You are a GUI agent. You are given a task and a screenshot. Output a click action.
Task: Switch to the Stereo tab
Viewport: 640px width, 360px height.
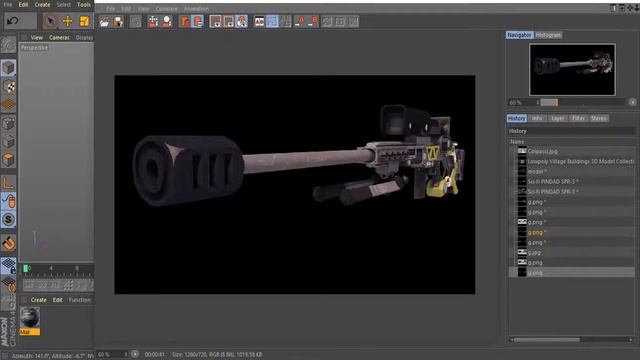point(599,118)
